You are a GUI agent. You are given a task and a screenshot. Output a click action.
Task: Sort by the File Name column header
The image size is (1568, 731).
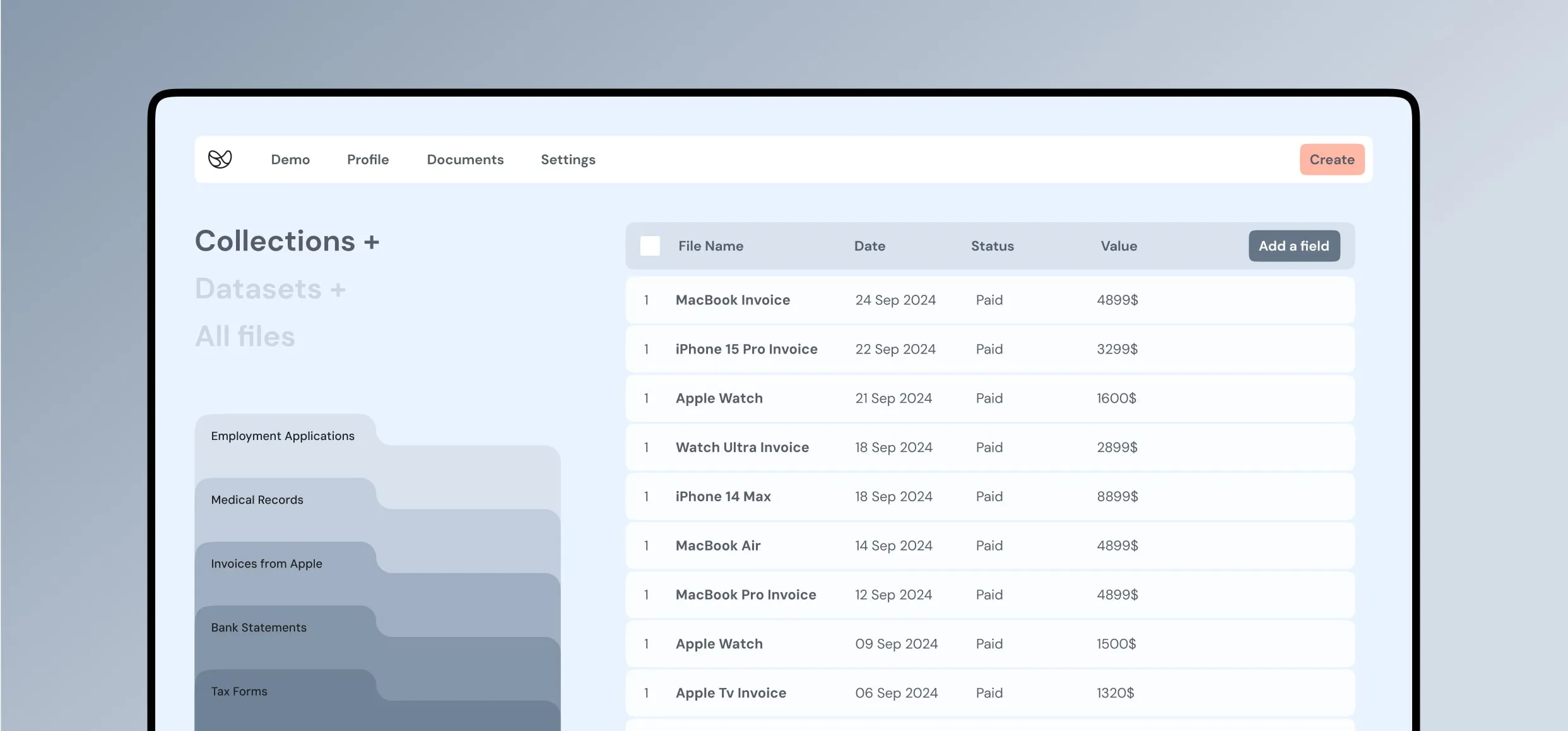(x=710, y=246)
